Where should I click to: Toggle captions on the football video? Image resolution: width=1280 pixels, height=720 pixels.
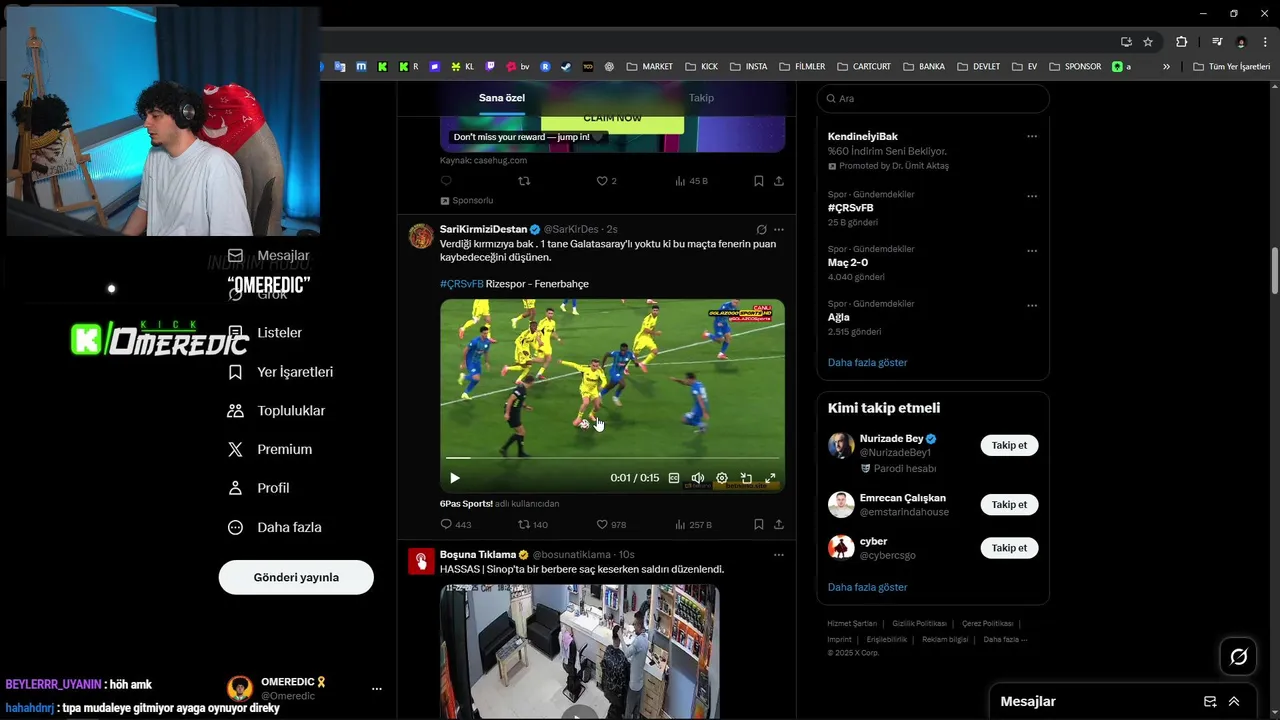coord(674,478)
